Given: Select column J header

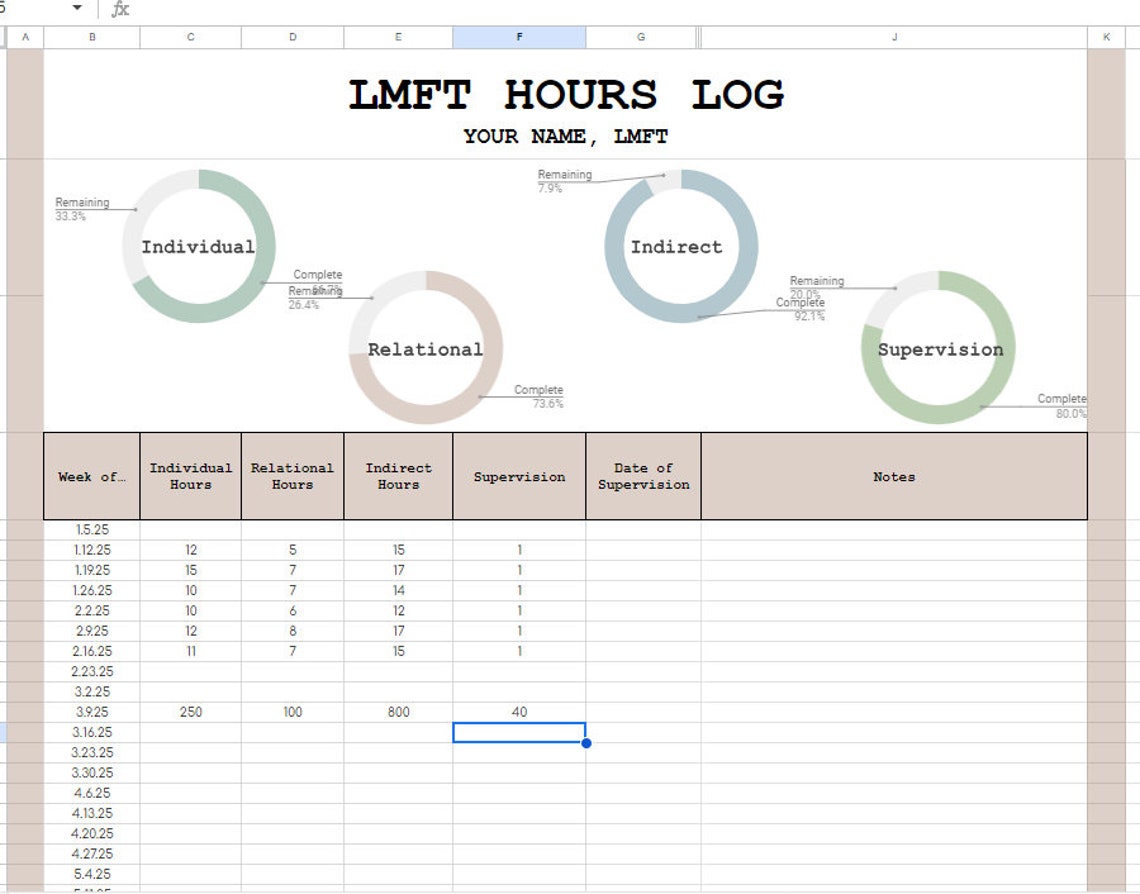Looking at the screenshot, I should tap(894, 37).
